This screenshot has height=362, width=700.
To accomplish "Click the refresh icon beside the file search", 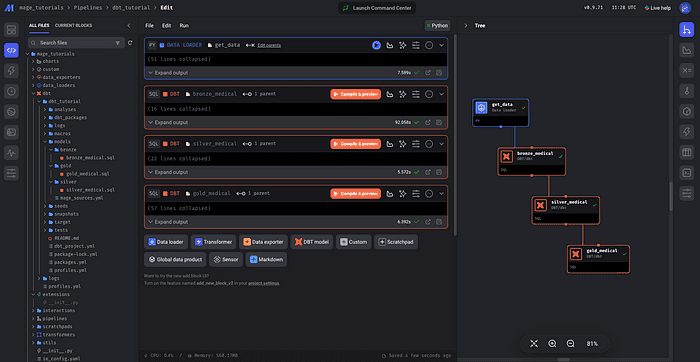I will click(130, 43).
